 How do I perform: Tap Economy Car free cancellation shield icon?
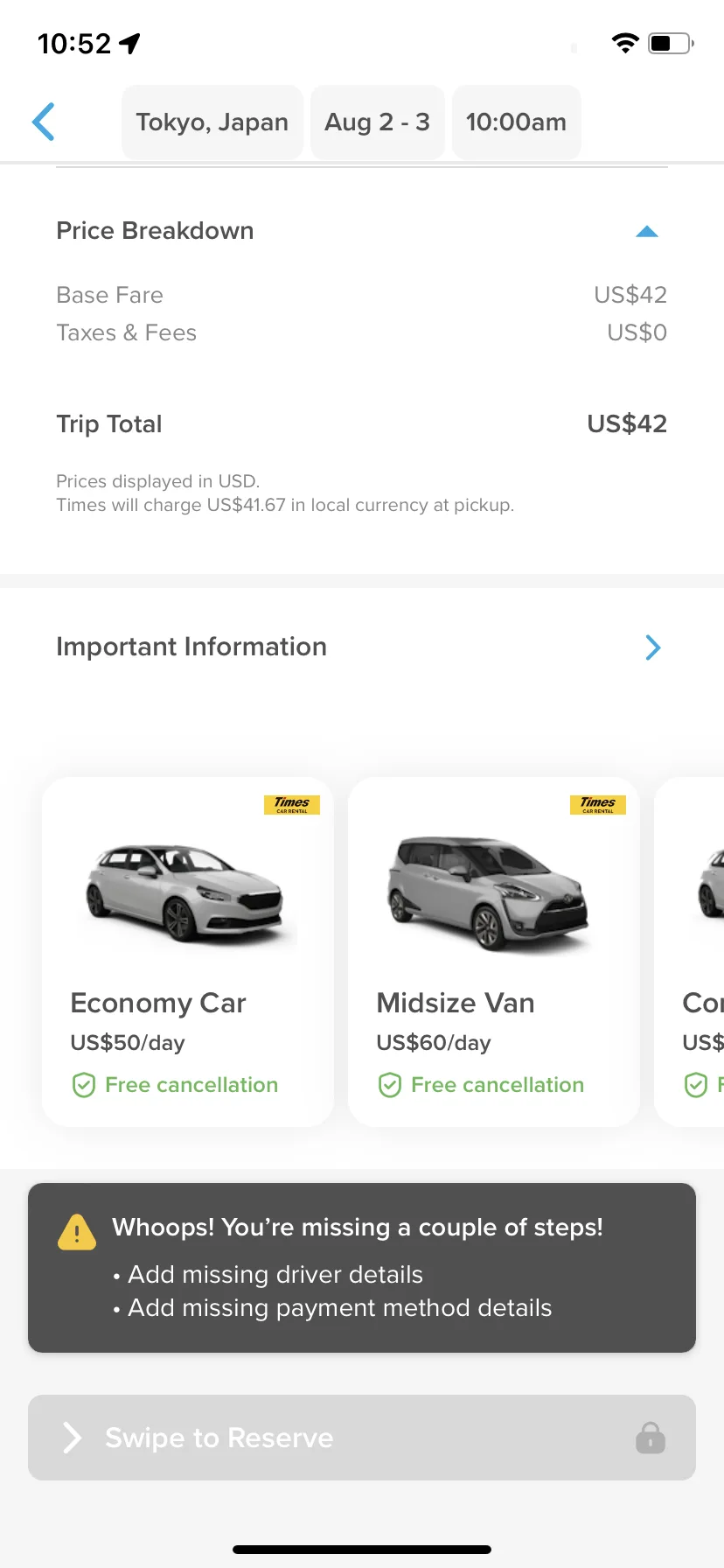[x=84, y=1086]
